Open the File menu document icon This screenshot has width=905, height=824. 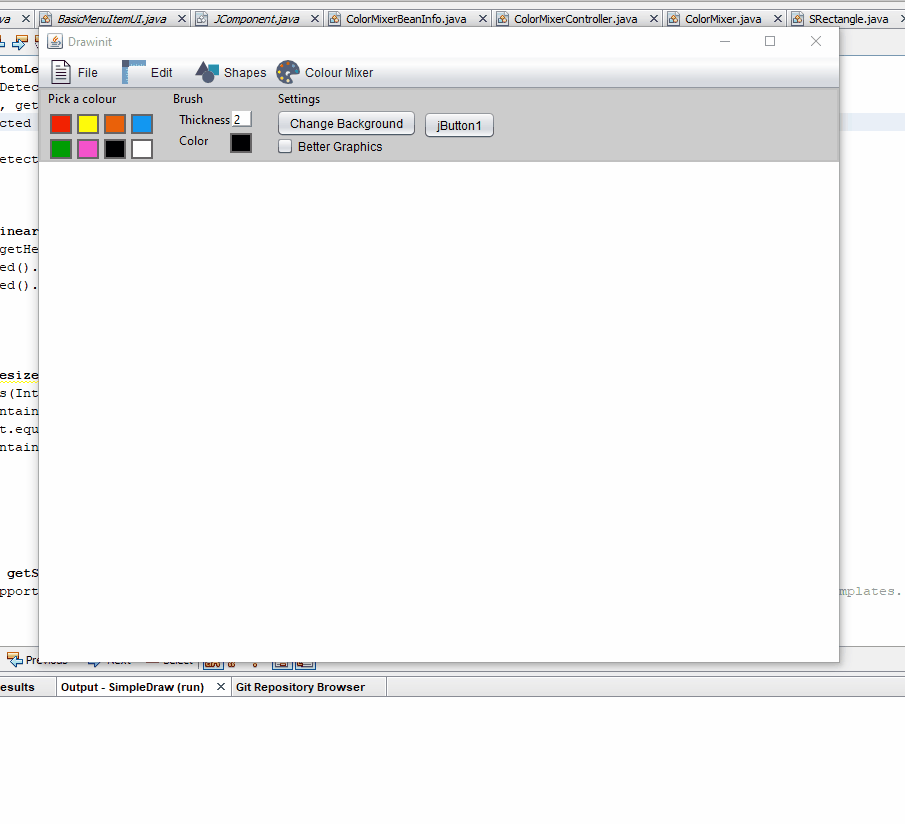tap(61, 73)
